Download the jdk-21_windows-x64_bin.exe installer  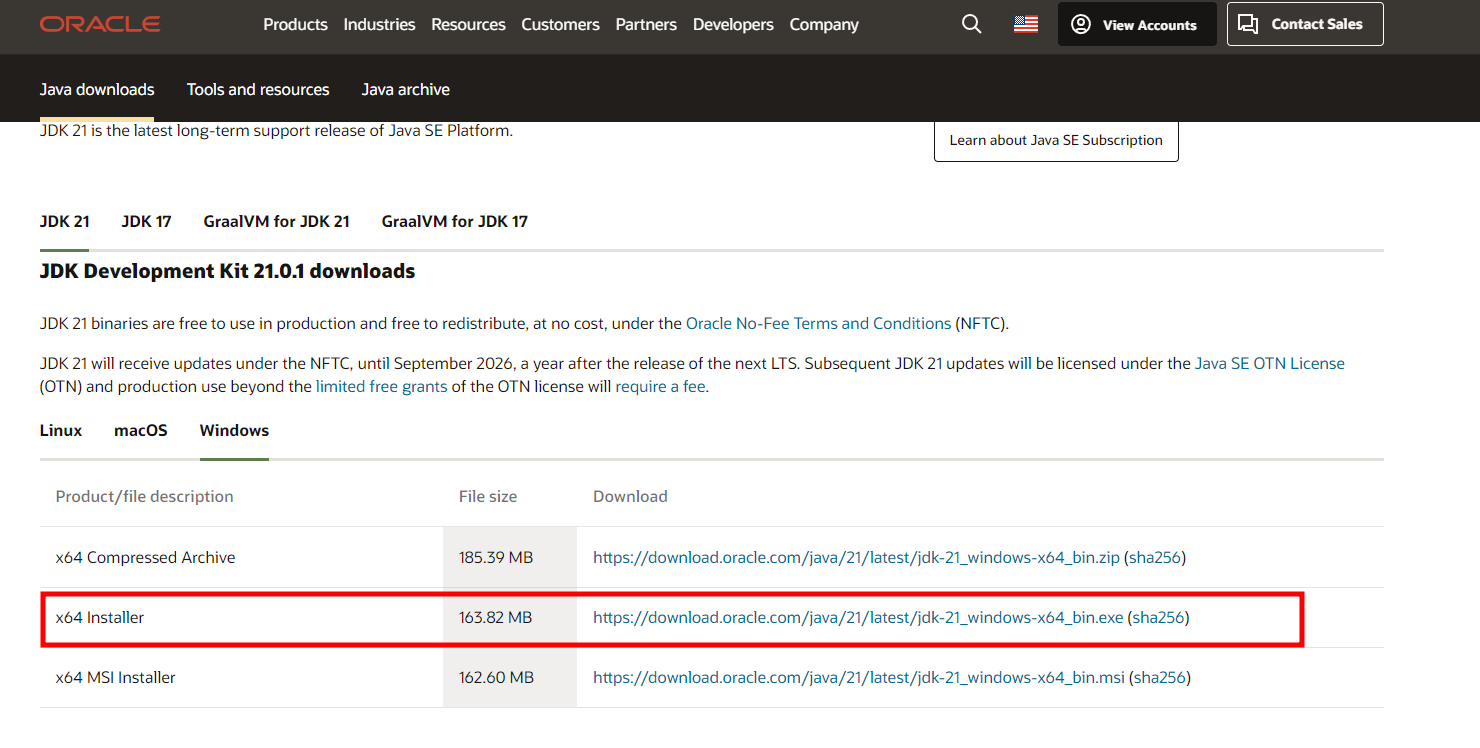[x=858, y=617]
